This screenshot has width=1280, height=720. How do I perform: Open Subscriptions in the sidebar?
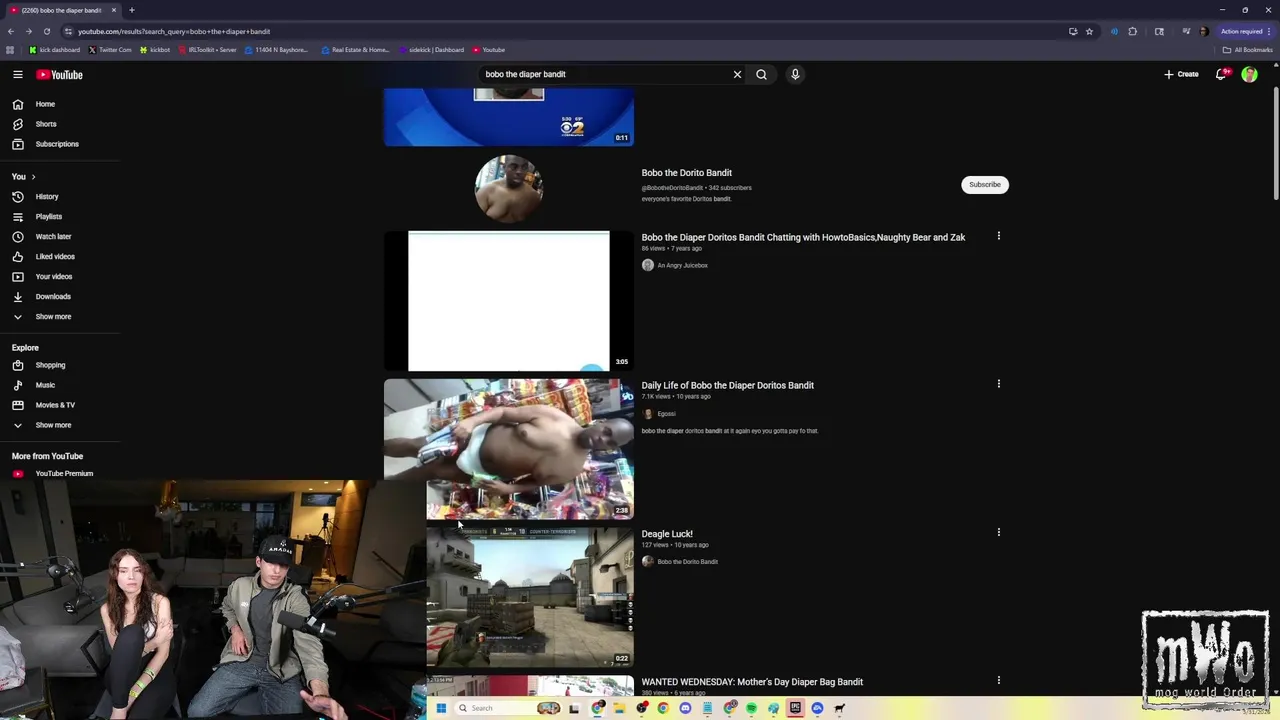57,144
